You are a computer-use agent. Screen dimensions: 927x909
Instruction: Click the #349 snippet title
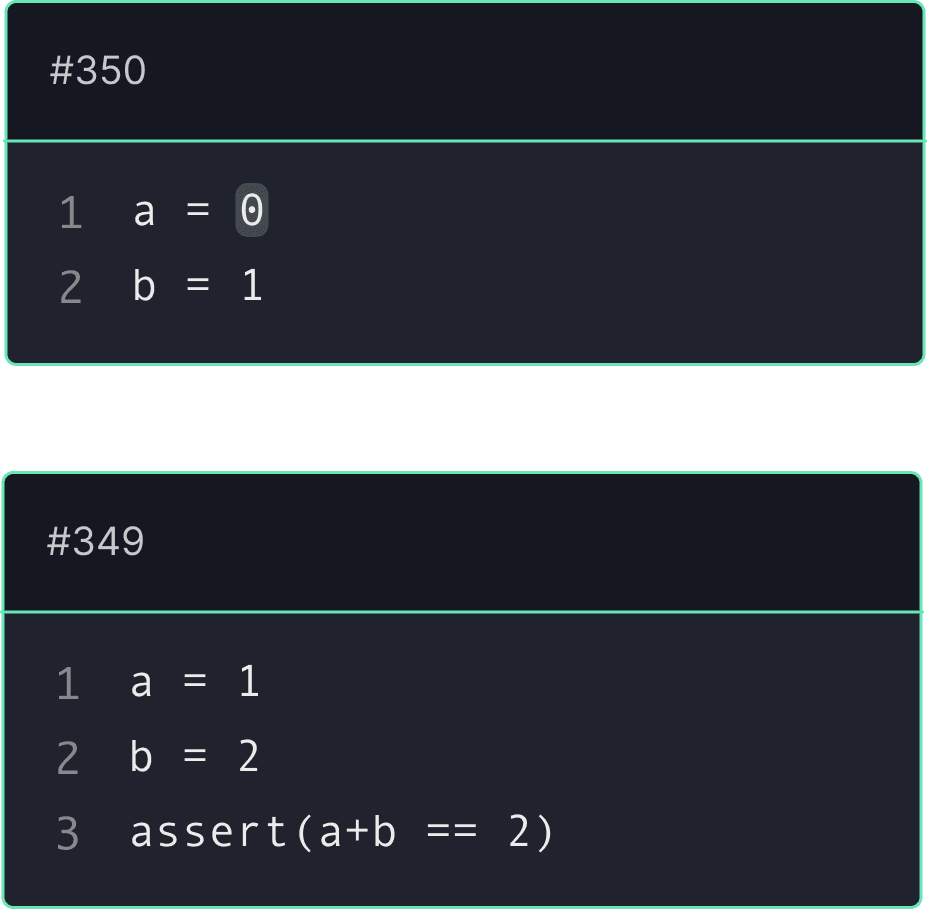click(x=96, y=541)
